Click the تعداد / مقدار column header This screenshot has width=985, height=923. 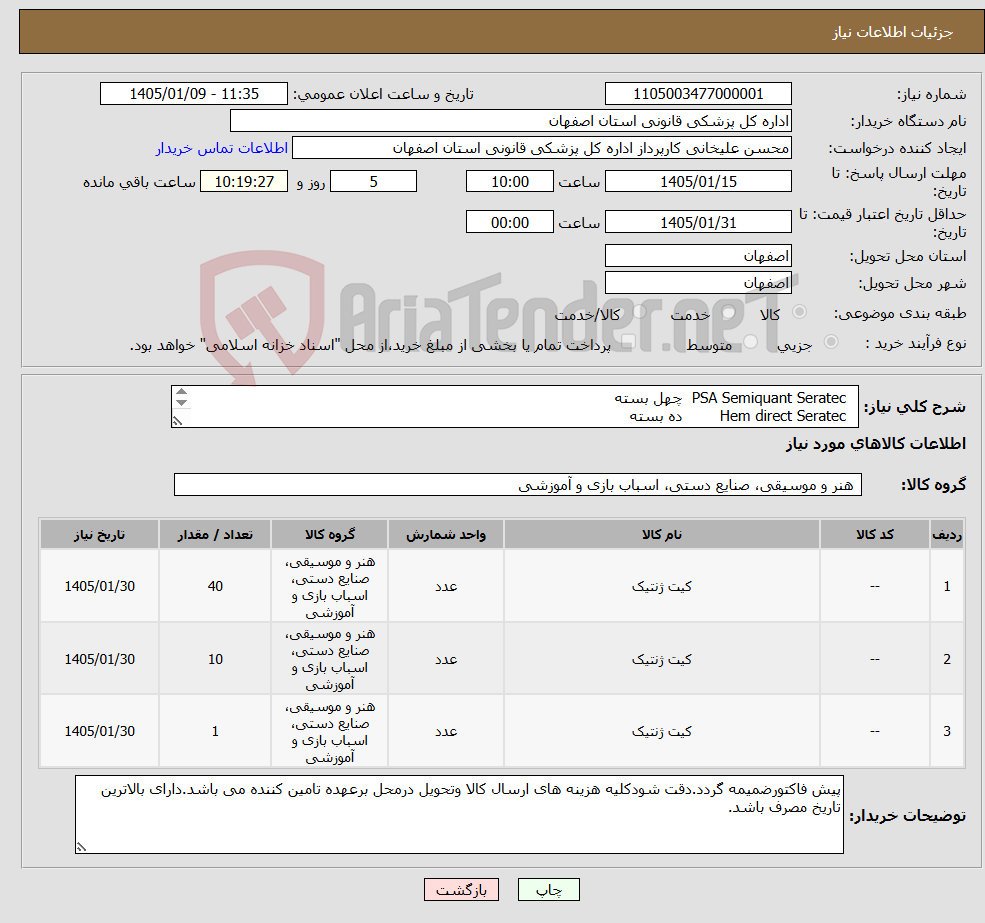click(215, 534)
